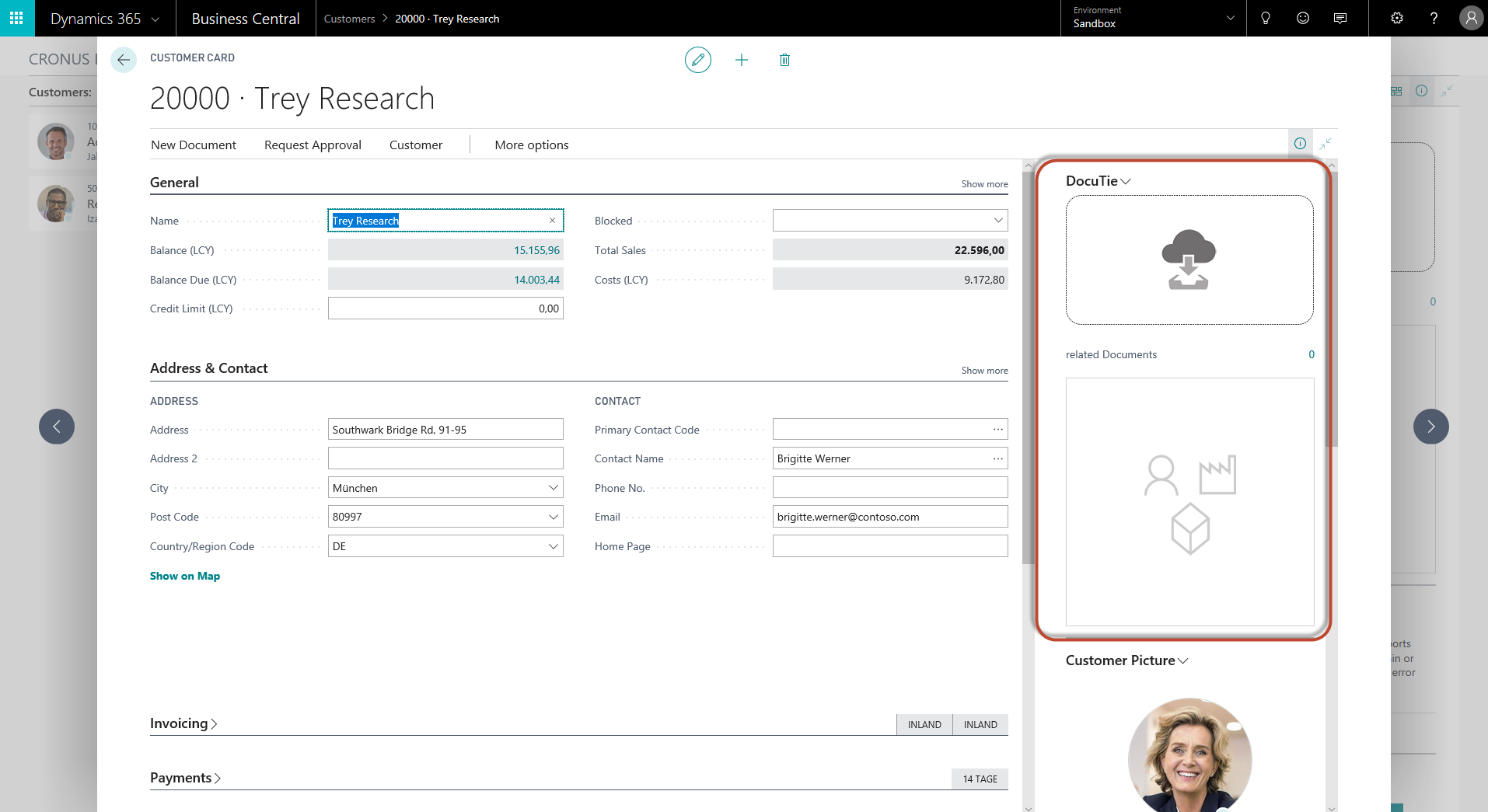Click the 14 TAGE payments summary
The width and height of the screenshot is (1488, 812).
980,779
